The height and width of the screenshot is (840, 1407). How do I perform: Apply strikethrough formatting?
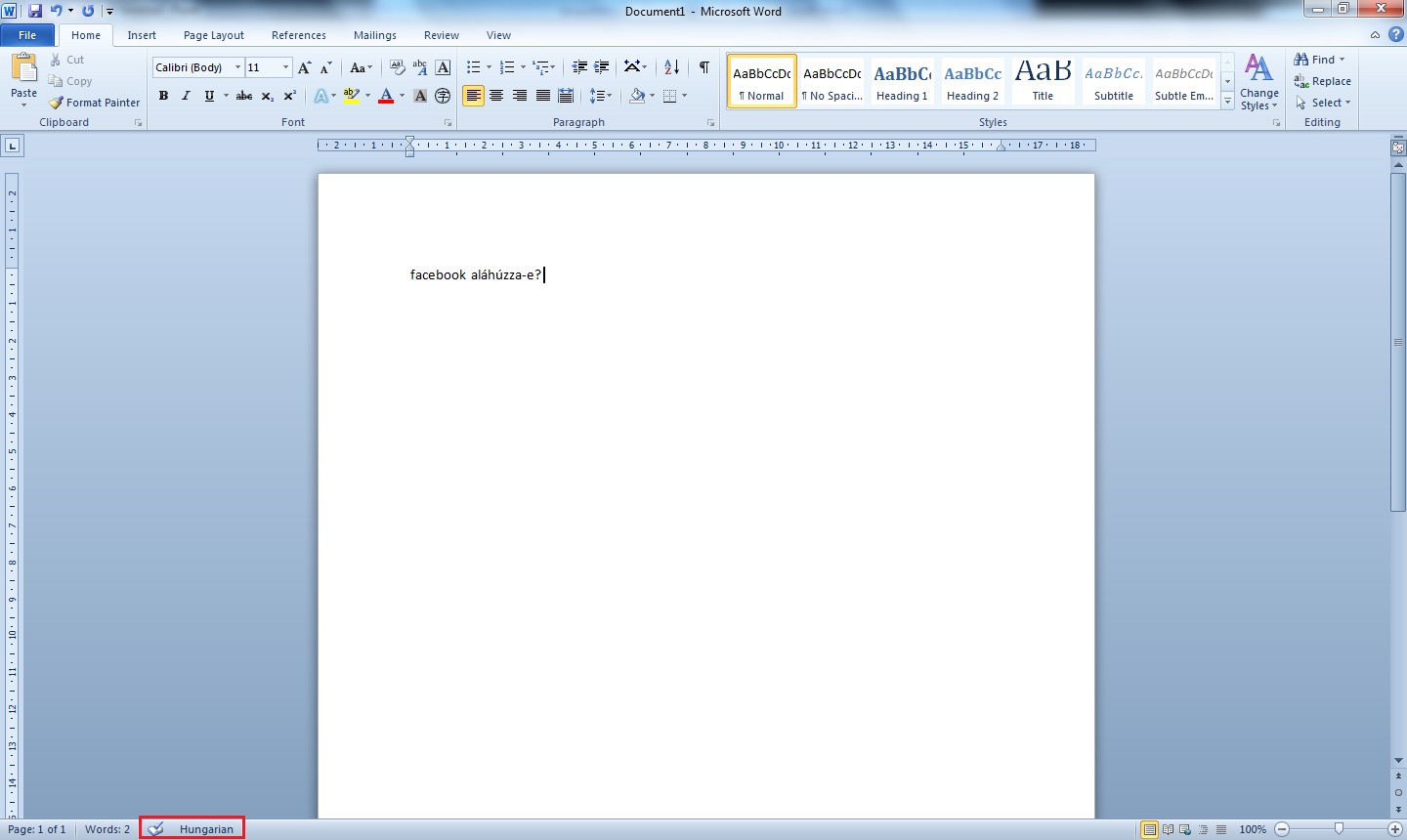click(x=244, y=96)
